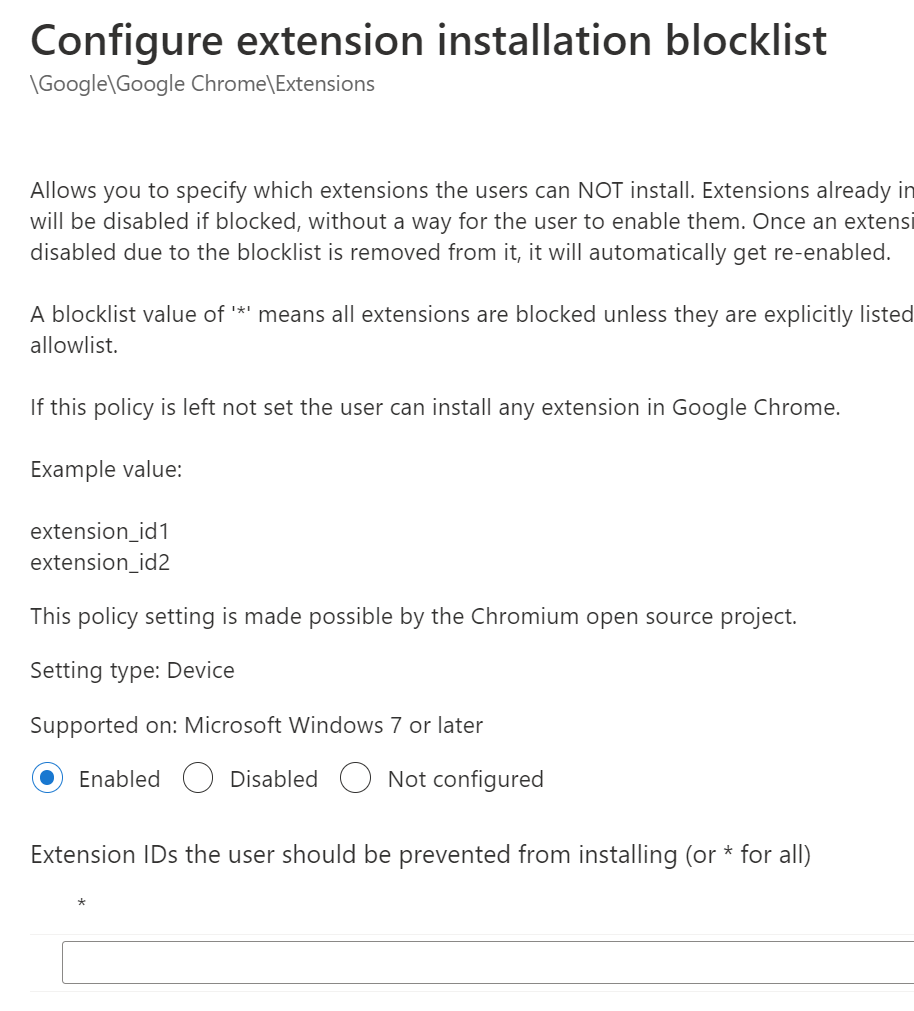Click the 'Enabled' label text
914x1011 pixels.
[119, 779]
